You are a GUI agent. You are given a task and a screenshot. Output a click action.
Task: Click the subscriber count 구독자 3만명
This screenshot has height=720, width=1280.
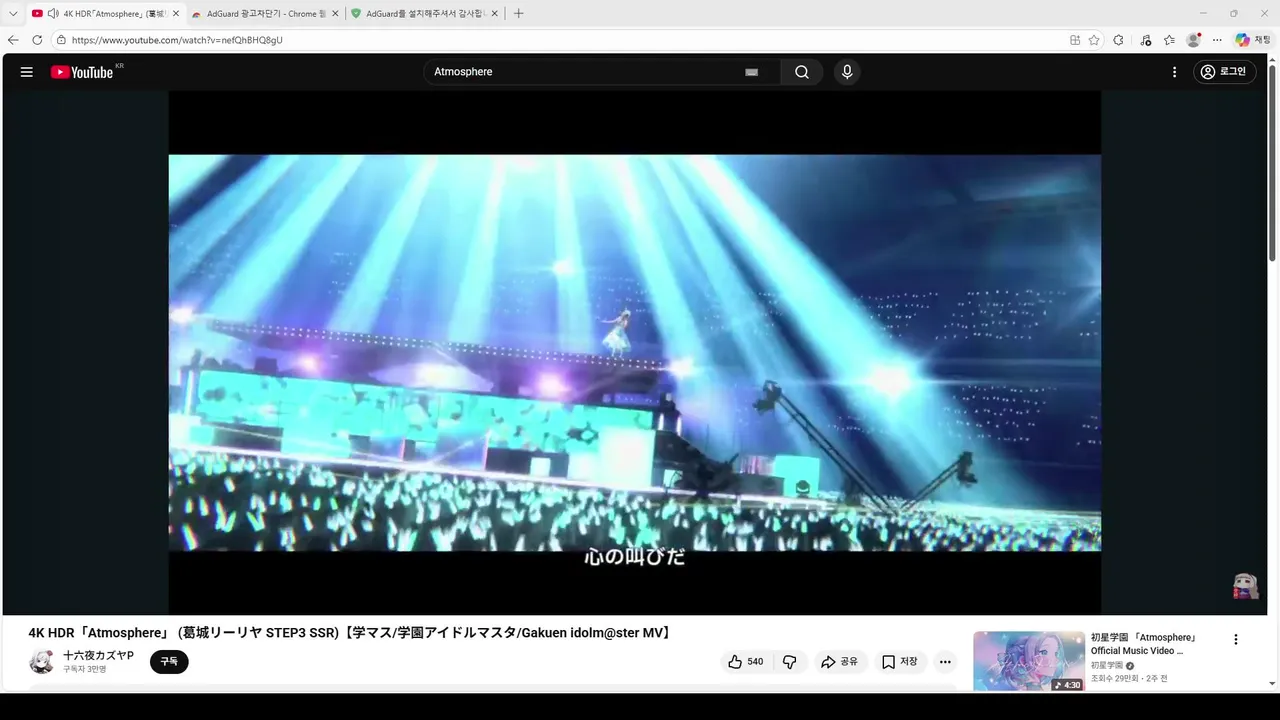point(85,669)
